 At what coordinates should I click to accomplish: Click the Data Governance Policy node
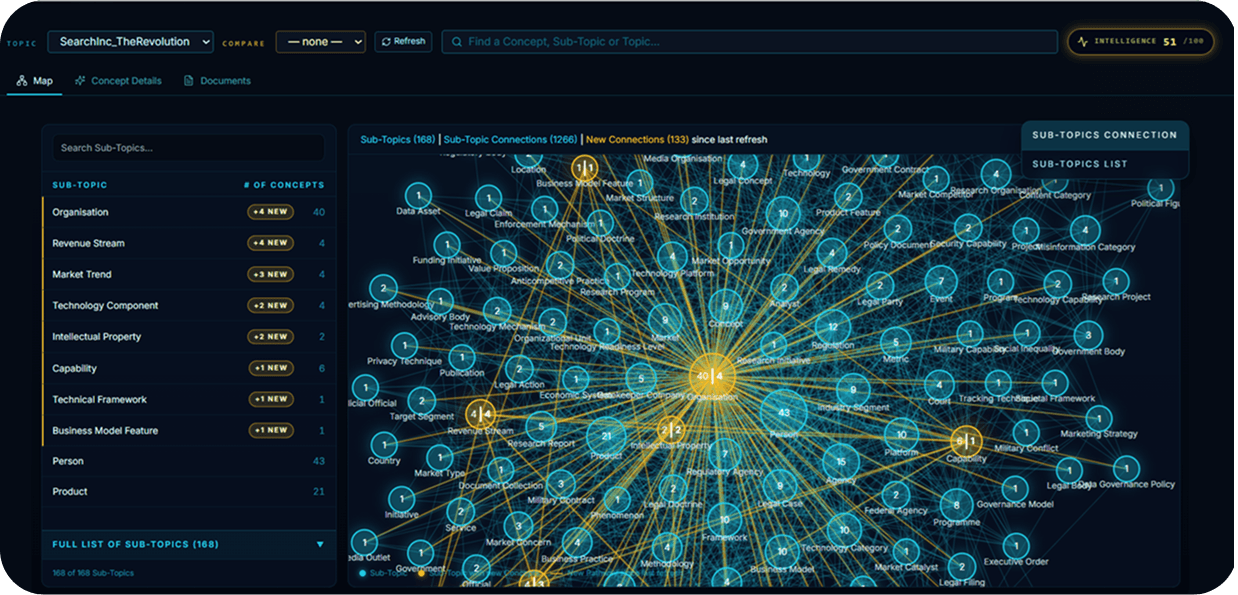pos(1126,468)
